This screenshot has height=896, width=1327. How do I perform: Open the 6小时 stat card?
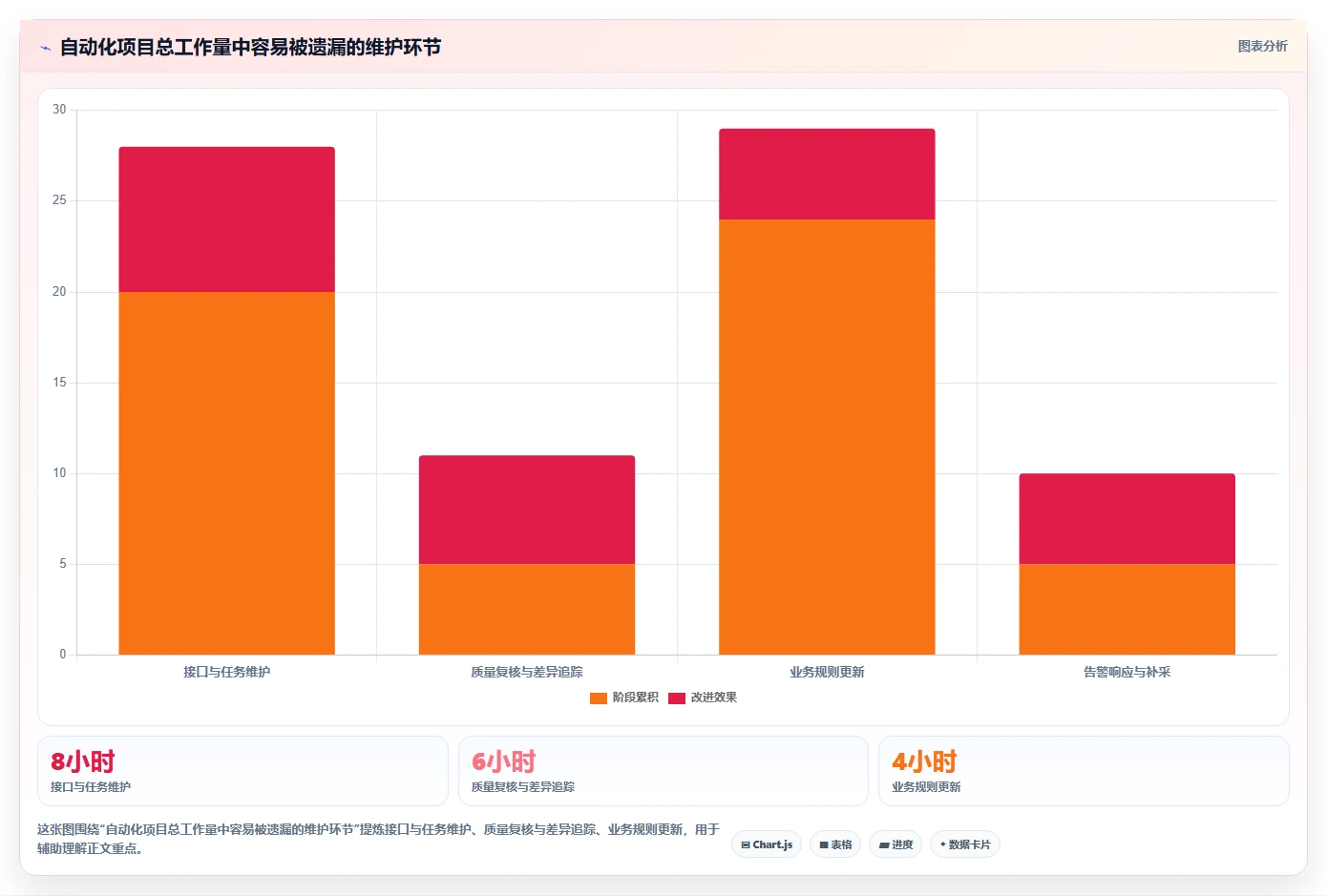click(x=663, y=771)
